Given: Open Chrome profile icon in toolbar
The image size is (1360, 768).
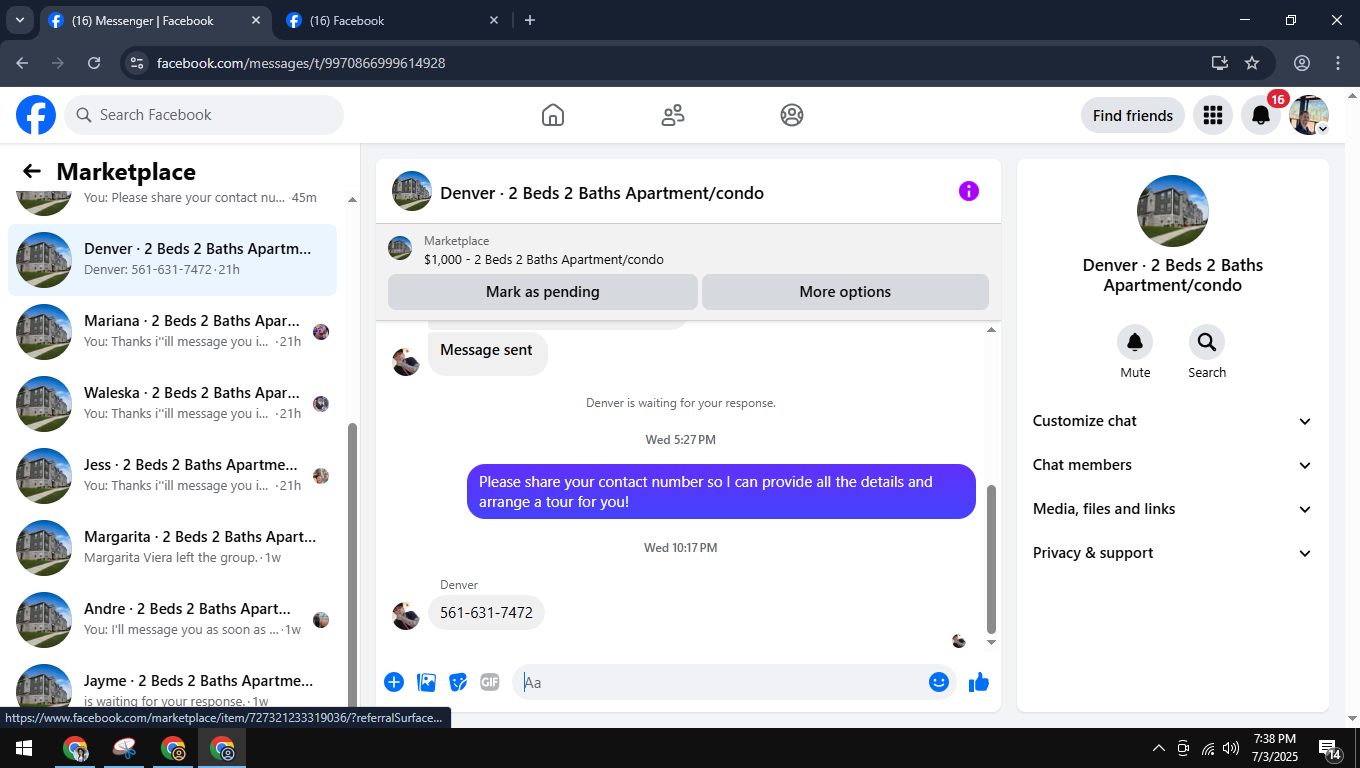Looking at the screenshot, I should 1302,63.
